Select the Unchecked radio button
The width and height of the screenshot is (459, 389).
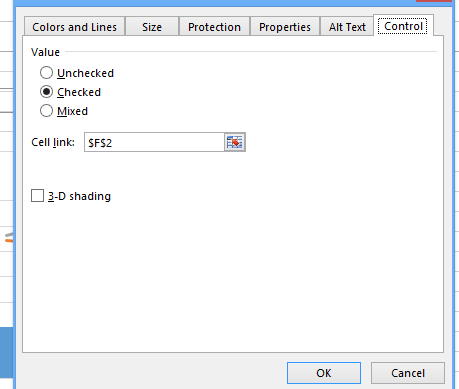tap(46, 73)
